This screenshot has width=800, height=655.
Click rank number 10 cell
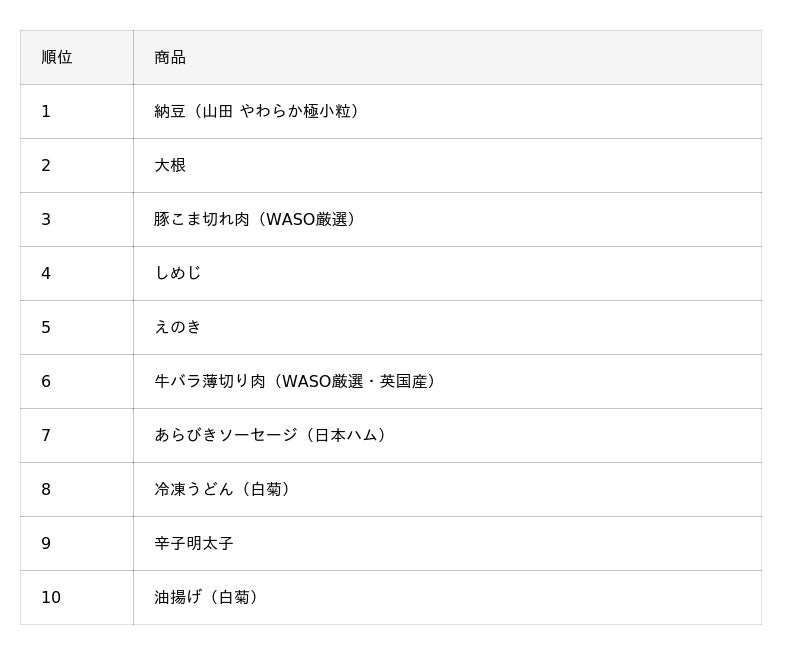click(x=77, y=597)
